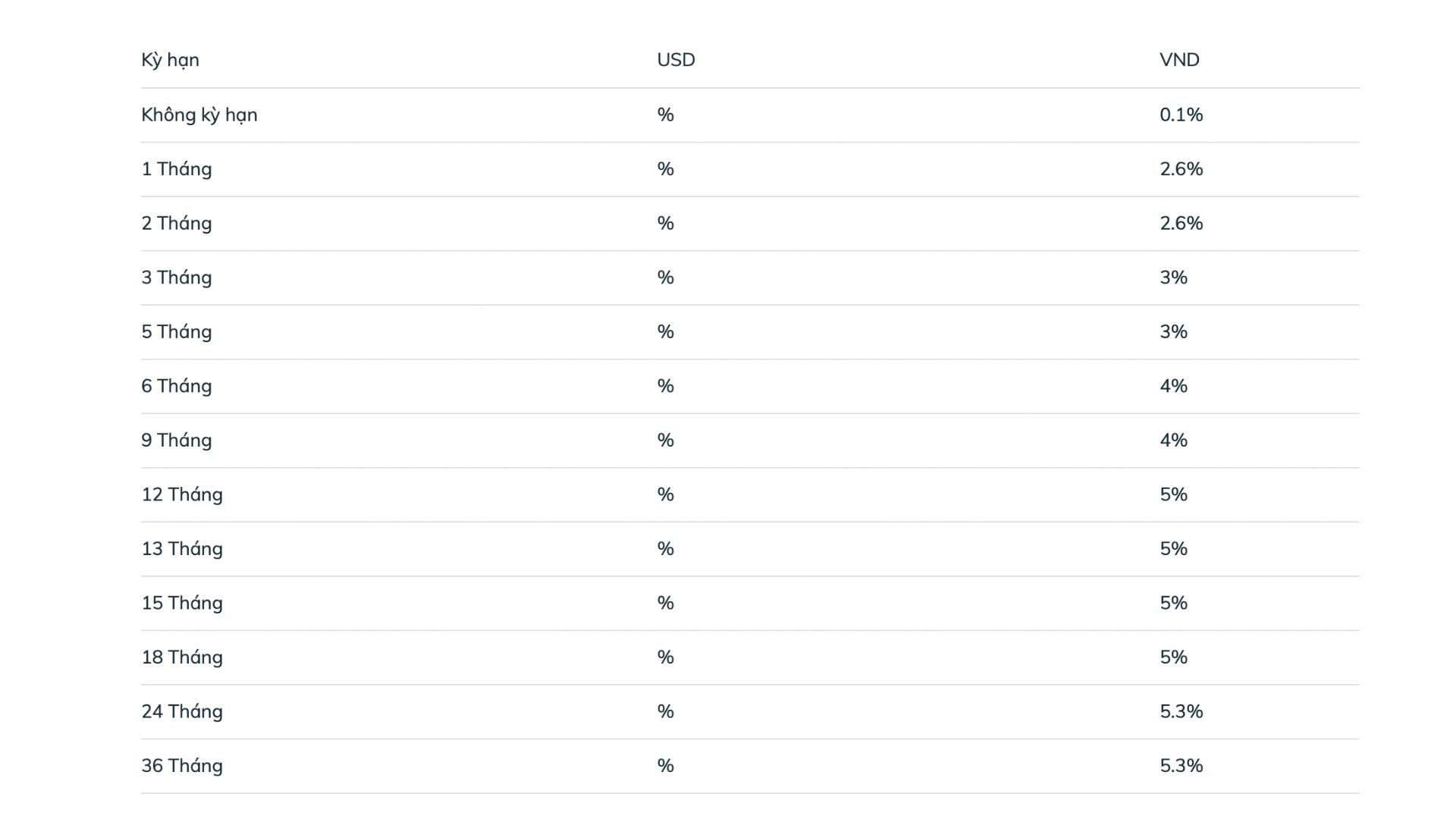Click the 5.3% rate for 36 Tháng

[1181, 765]
